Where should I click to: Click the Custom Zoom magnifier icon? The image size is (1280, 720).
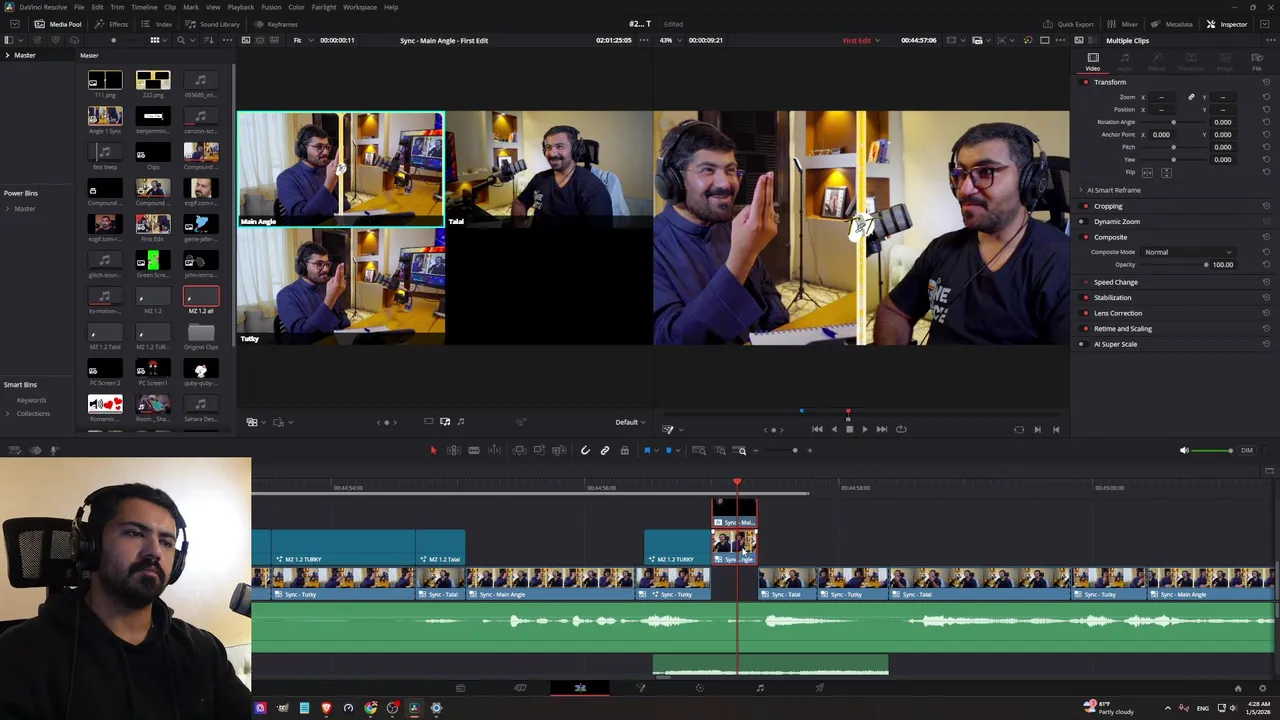coord(740,451)
